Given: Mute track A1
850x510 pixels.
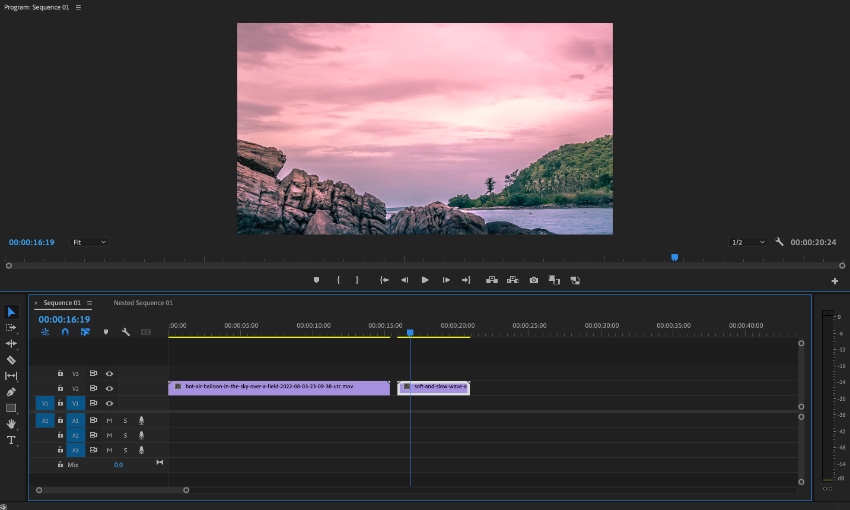Looking at the screenshot, I should tap(110, 421).
